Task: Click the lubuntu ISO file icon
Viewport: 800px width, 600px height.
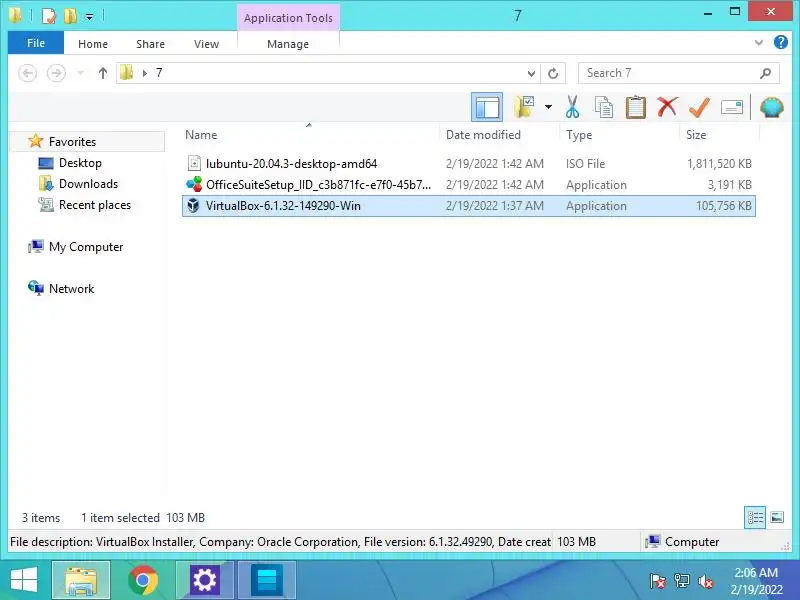Action: tap(194, 164)
